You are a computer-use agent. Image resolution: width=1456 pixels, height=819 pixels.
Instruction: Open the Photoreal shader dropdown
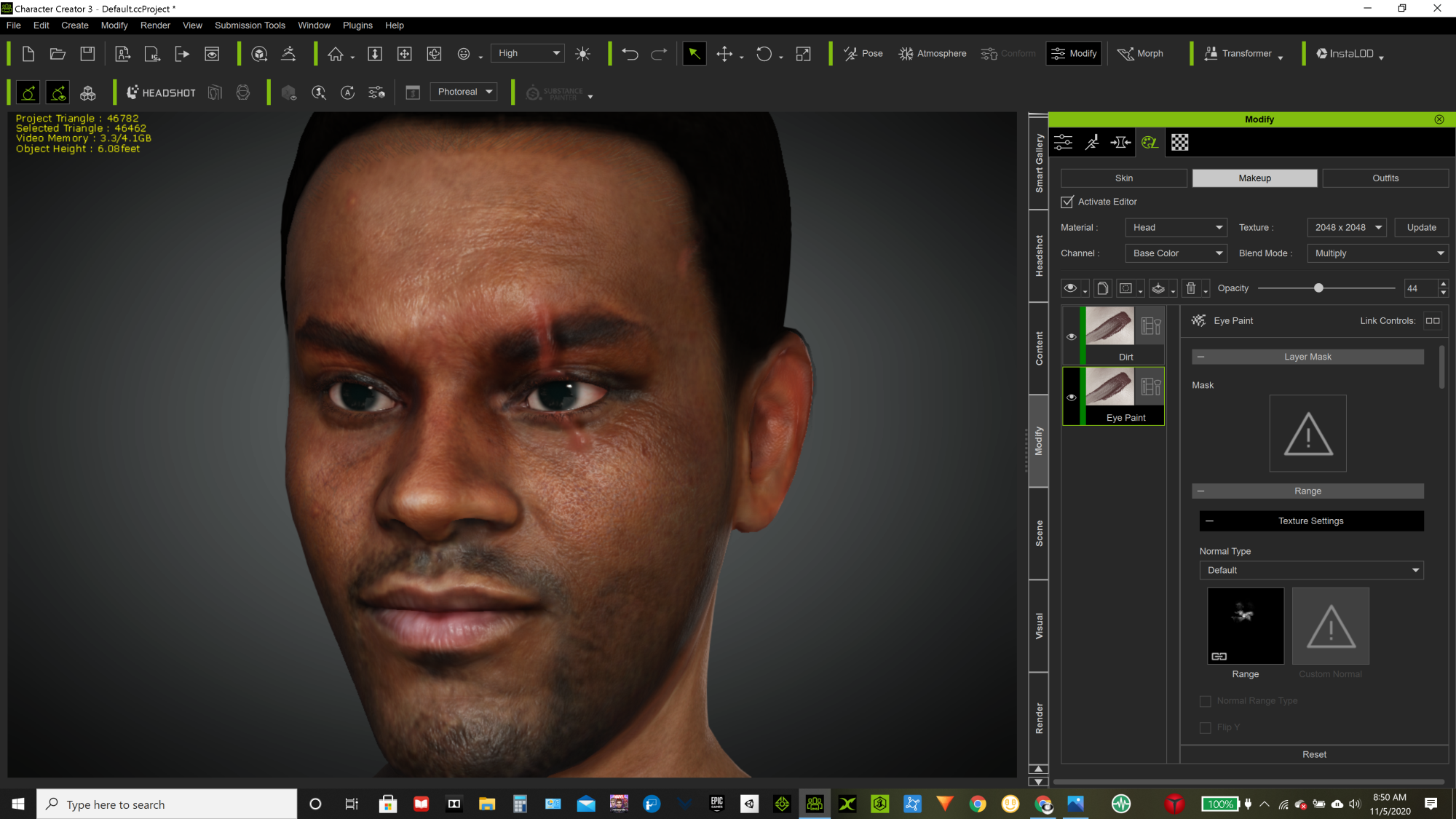464,92
